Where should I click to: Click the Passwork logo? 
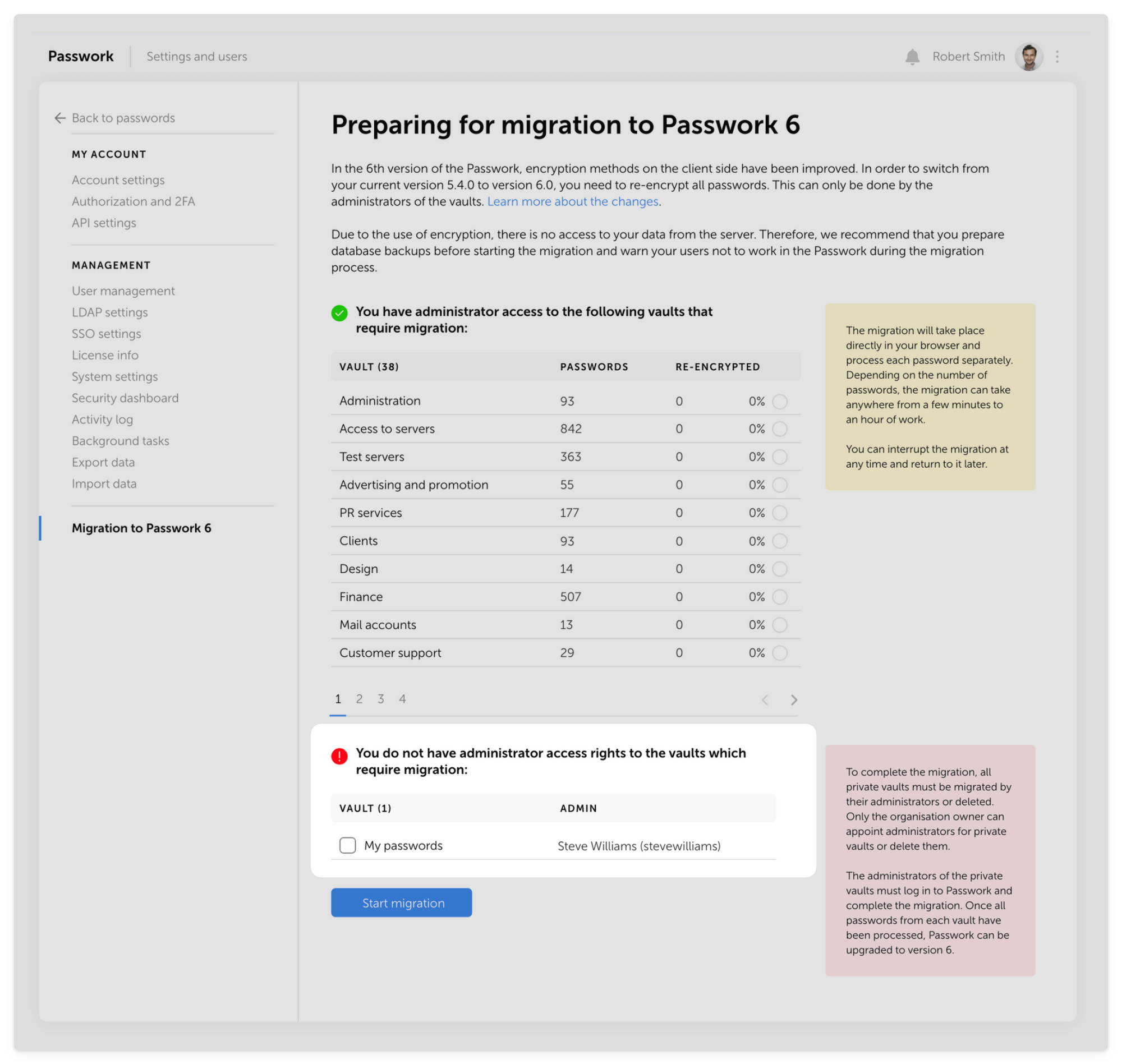click(81, 56)
